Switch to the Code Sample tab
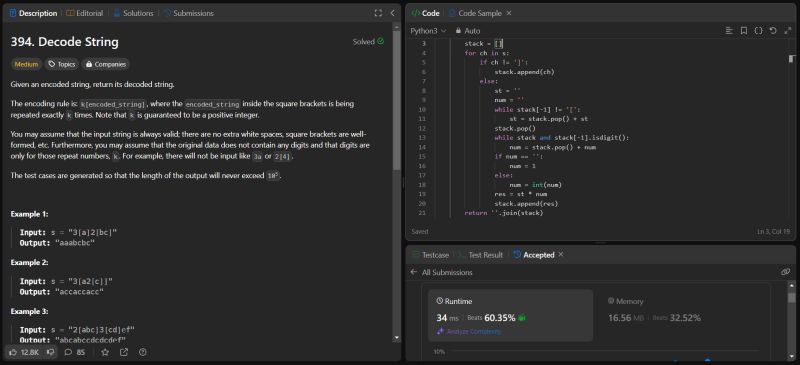Image resolution: width=800 pixels, height=365 pixels. tap(476, 13)
